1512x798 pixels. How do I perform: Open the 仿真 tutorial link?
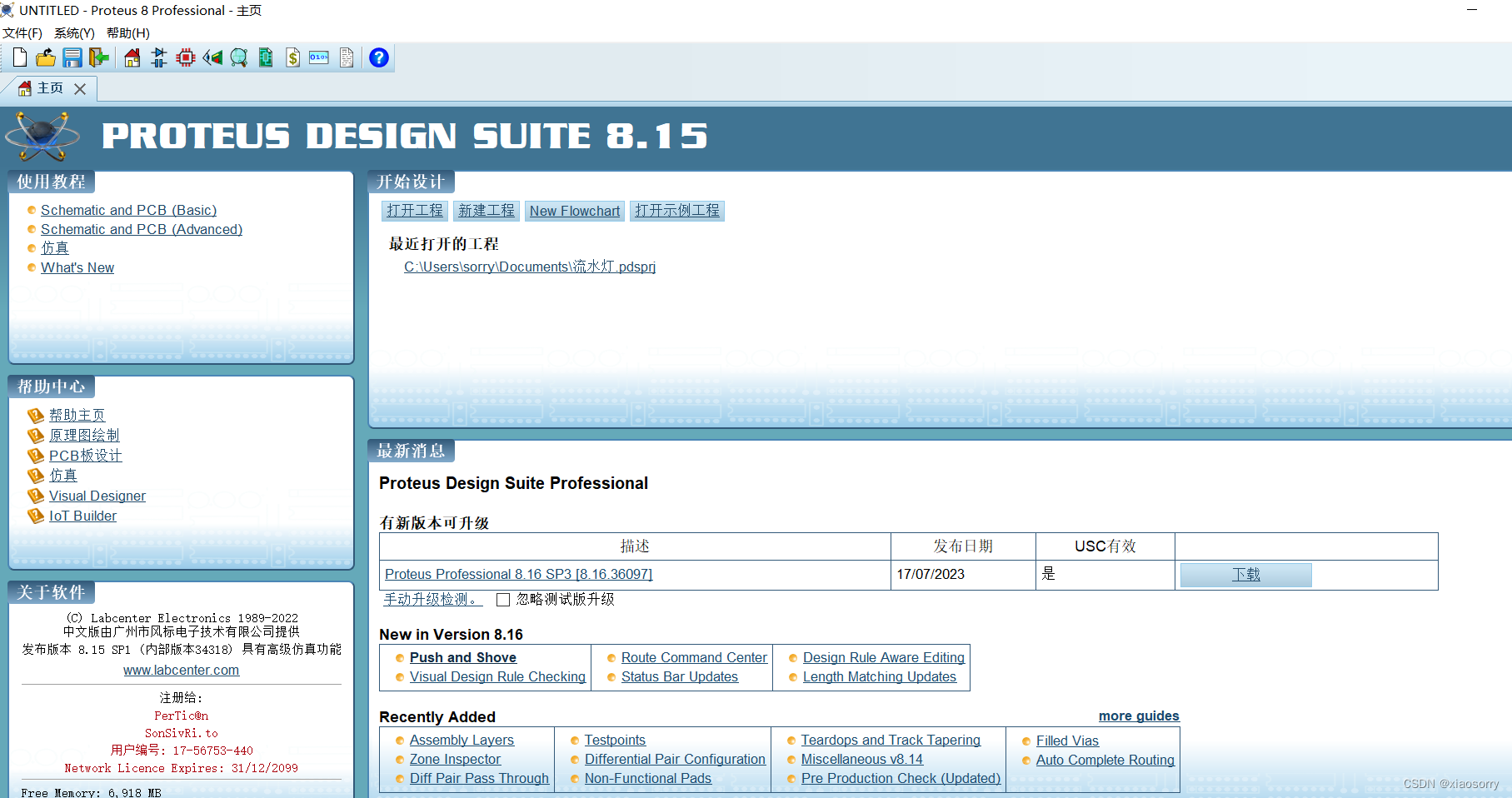55,248
